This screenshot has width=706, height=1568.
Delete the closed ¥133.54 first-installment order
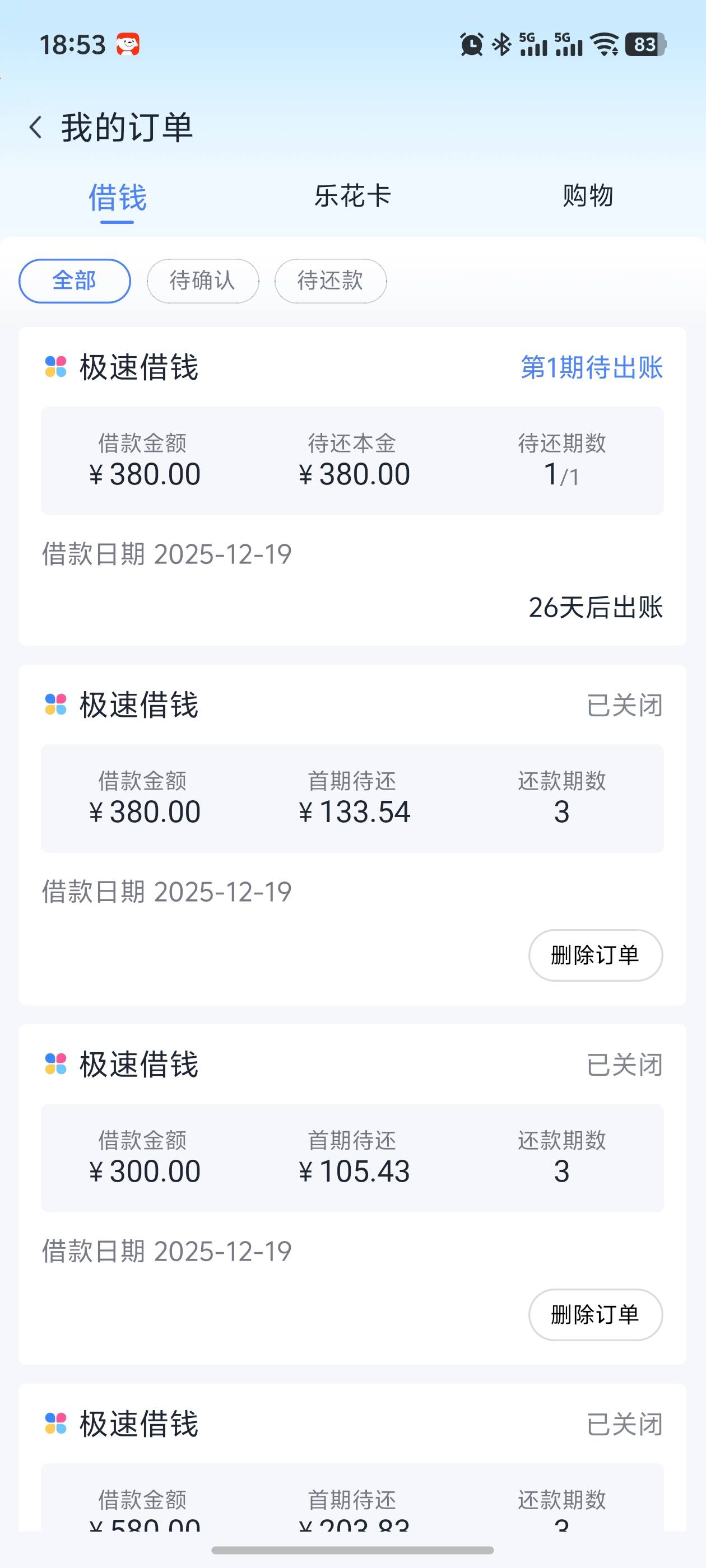click(595, 955)
